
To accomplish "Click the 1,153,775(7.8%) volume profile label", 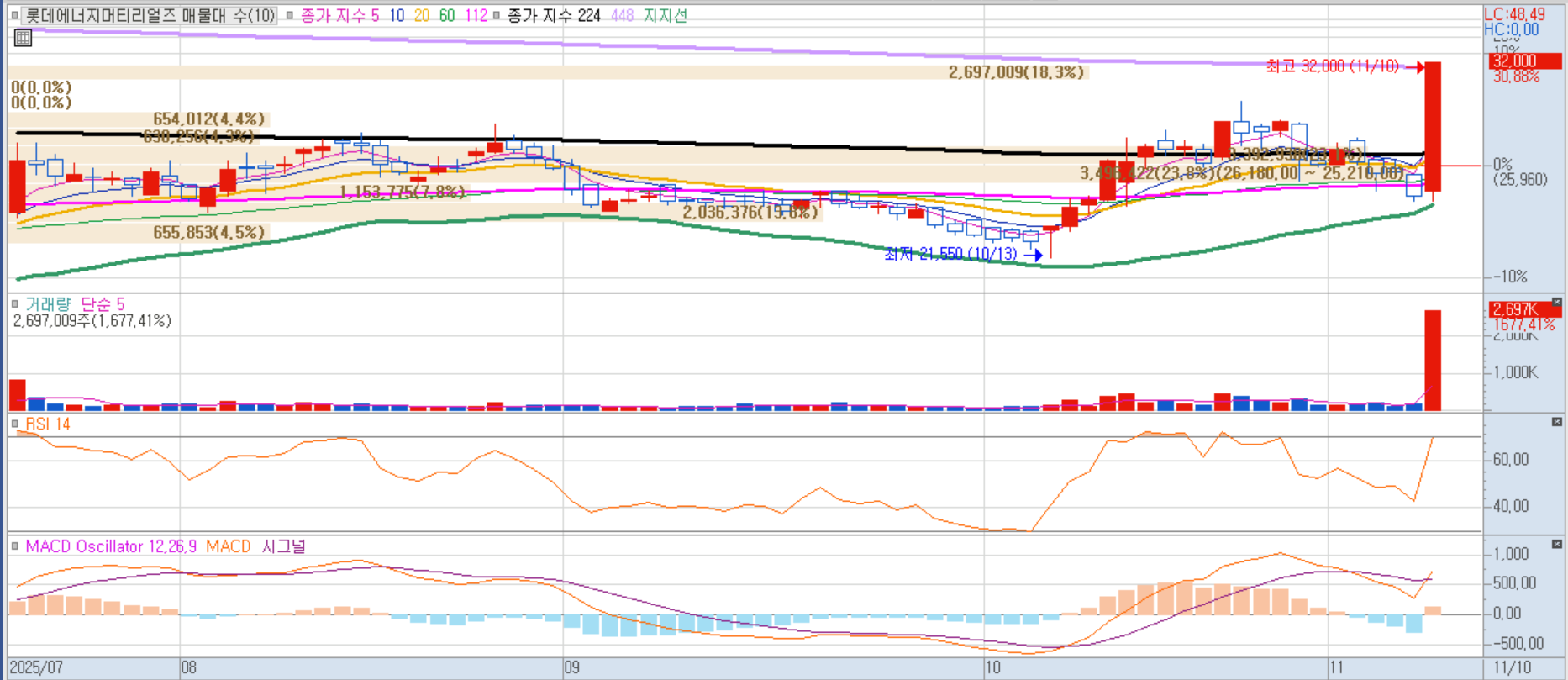I will pos(402,192).
